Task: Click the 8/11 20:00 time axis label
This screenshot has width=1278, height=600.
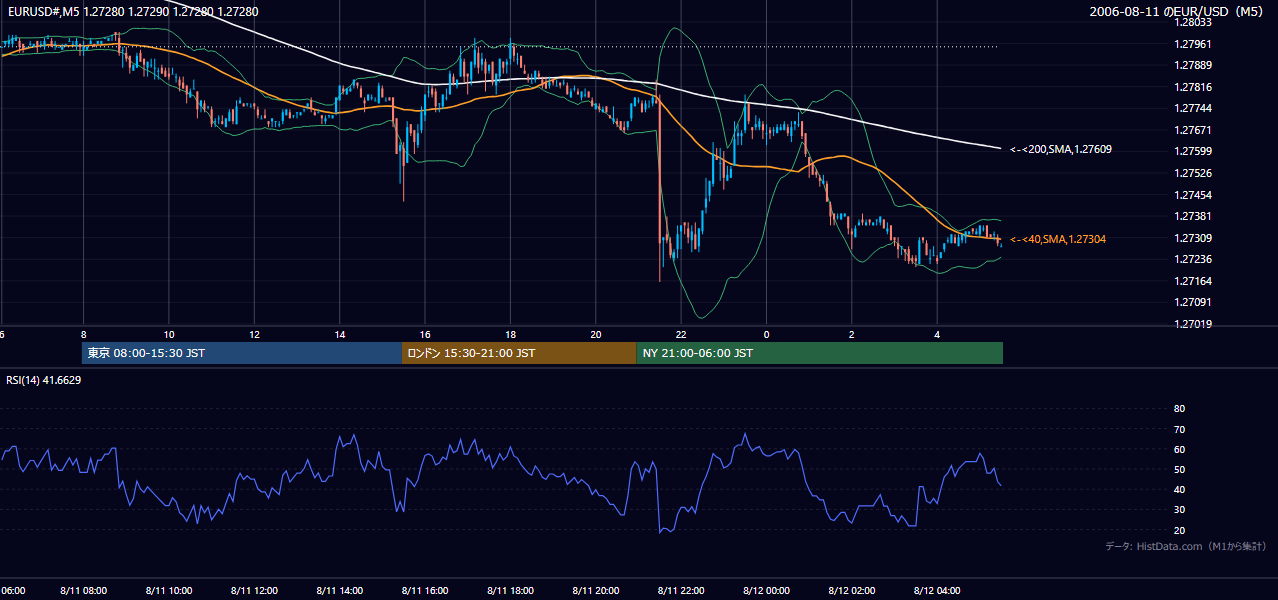Action: (596, 591)
